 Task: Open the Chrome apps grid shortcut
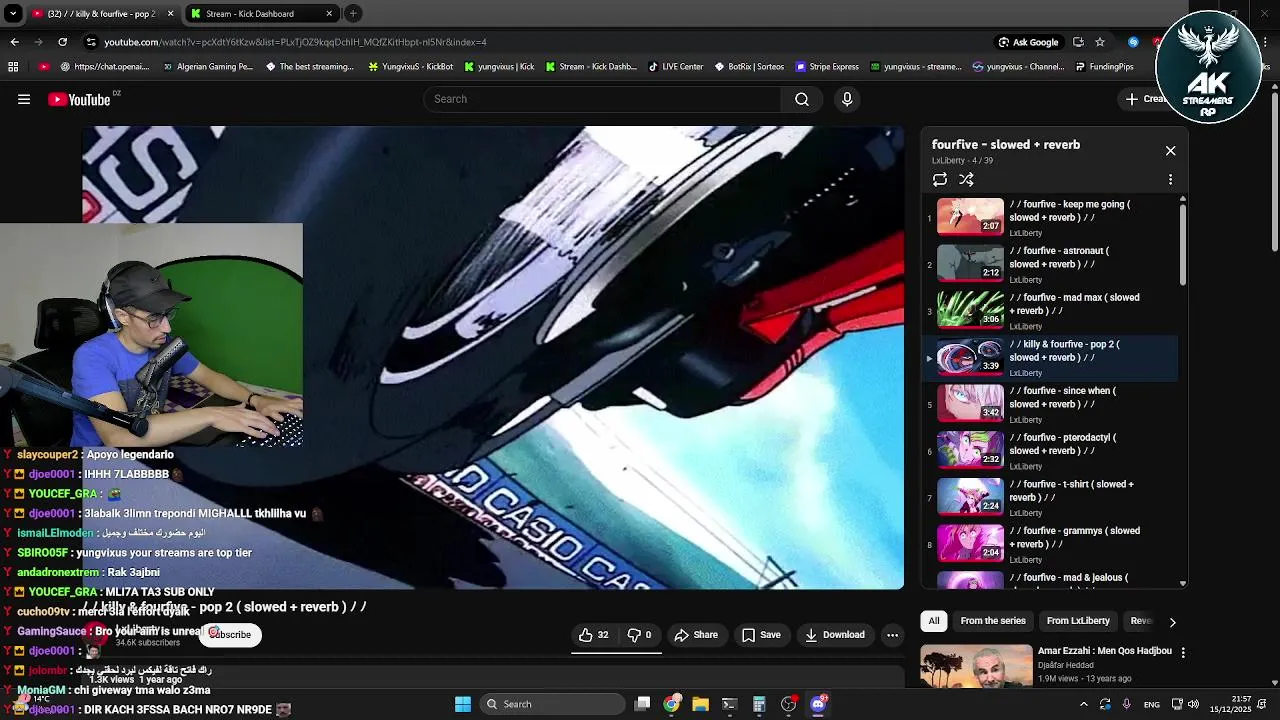(13, 67)
